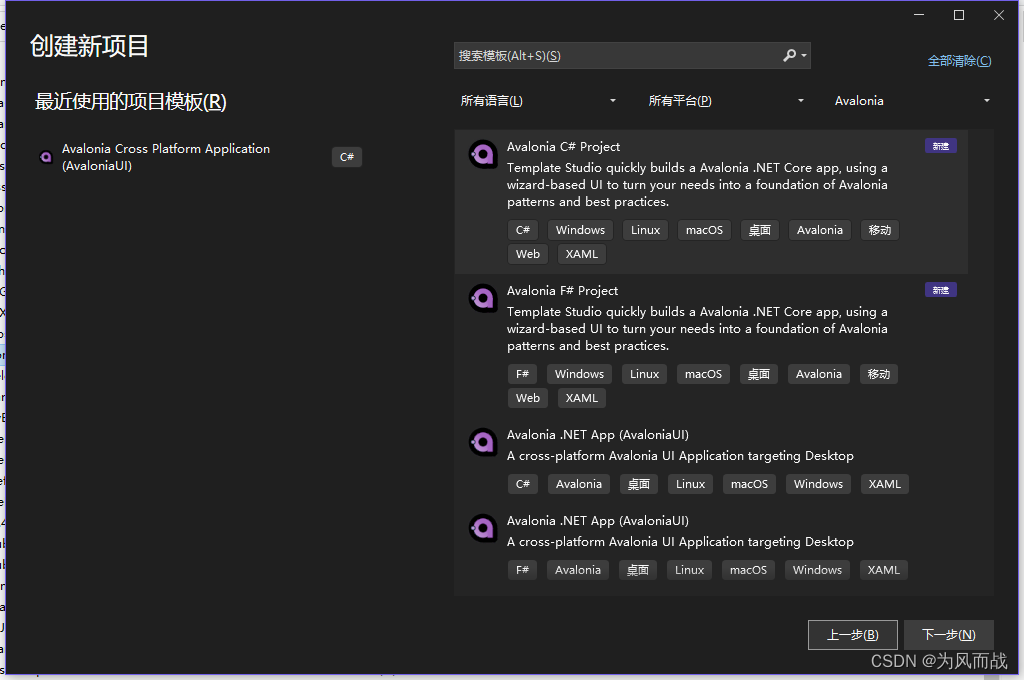Click the Avalonia logo beside Avalonia C# Project
This screenshot has height=680, width=1024.
(x=483, y=154)
